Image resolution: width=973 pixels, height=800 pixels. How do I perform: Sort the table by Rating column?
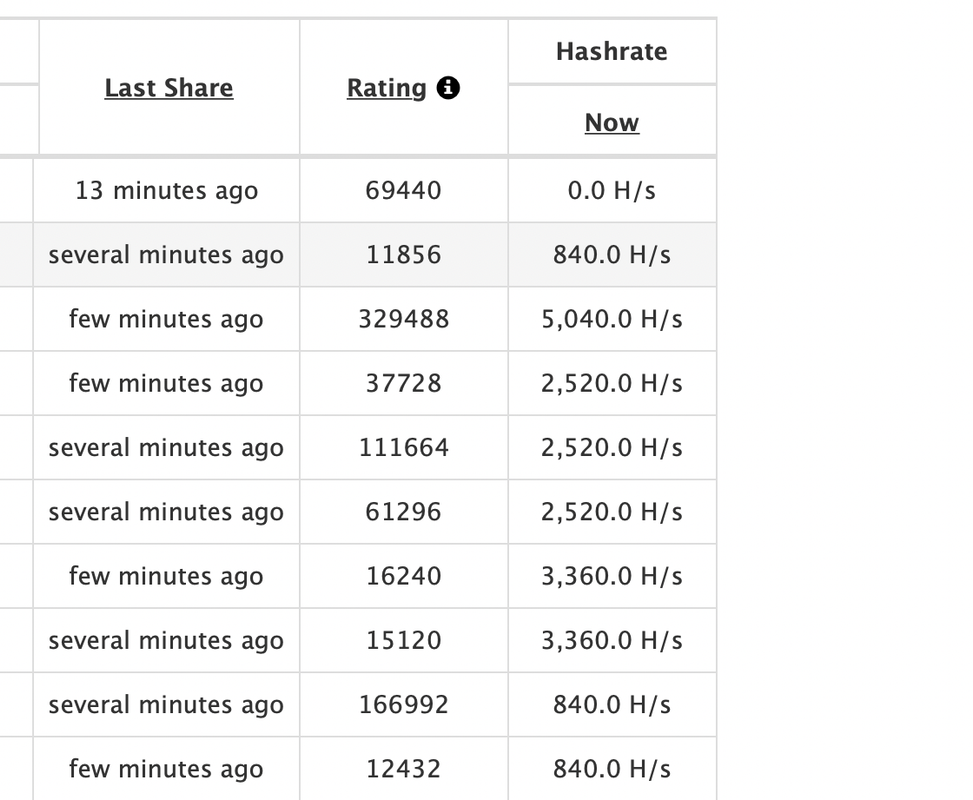coord(387,88)
